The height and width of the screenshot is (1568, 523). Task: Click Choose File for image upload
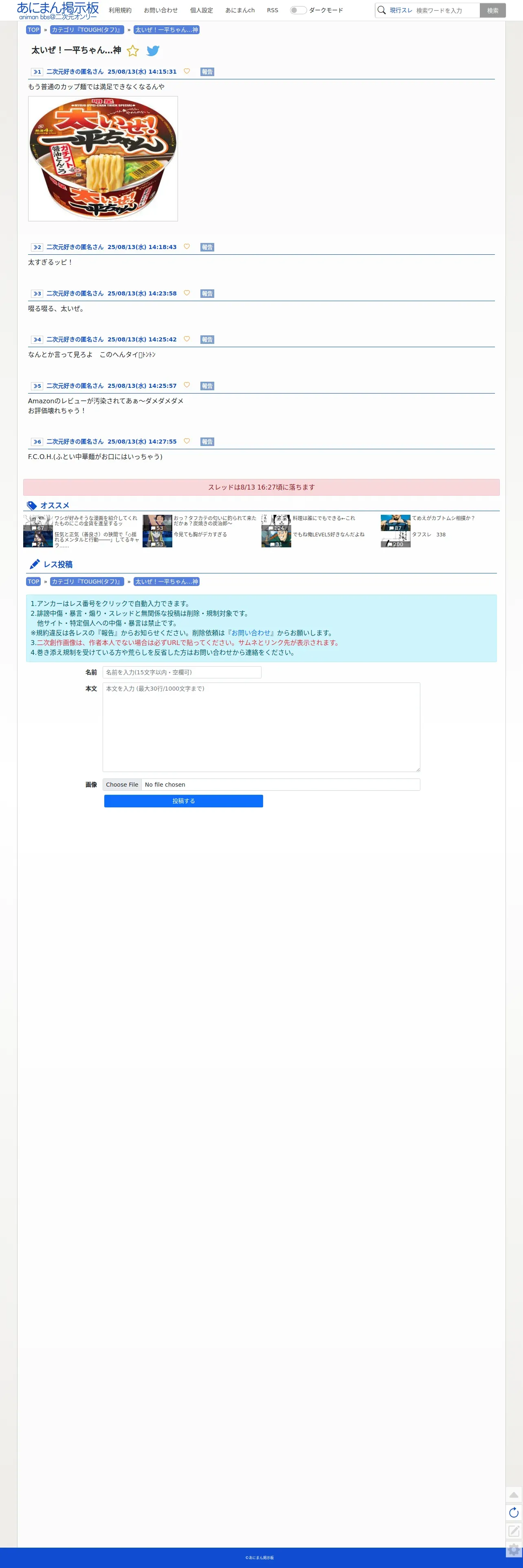coord(122,785)
